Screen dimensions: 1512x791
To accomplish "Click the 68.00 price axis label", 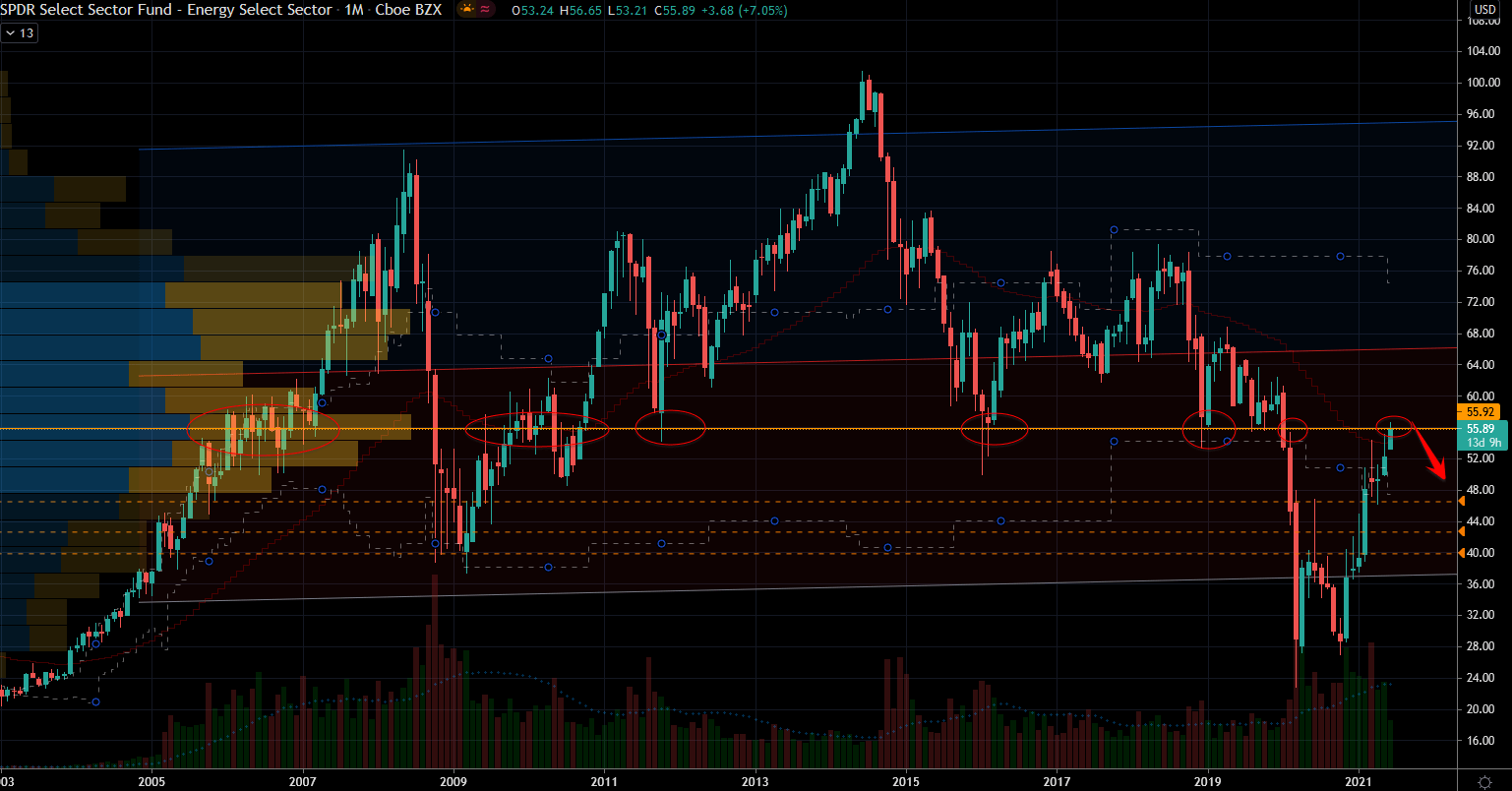I will coord(1481,333).
